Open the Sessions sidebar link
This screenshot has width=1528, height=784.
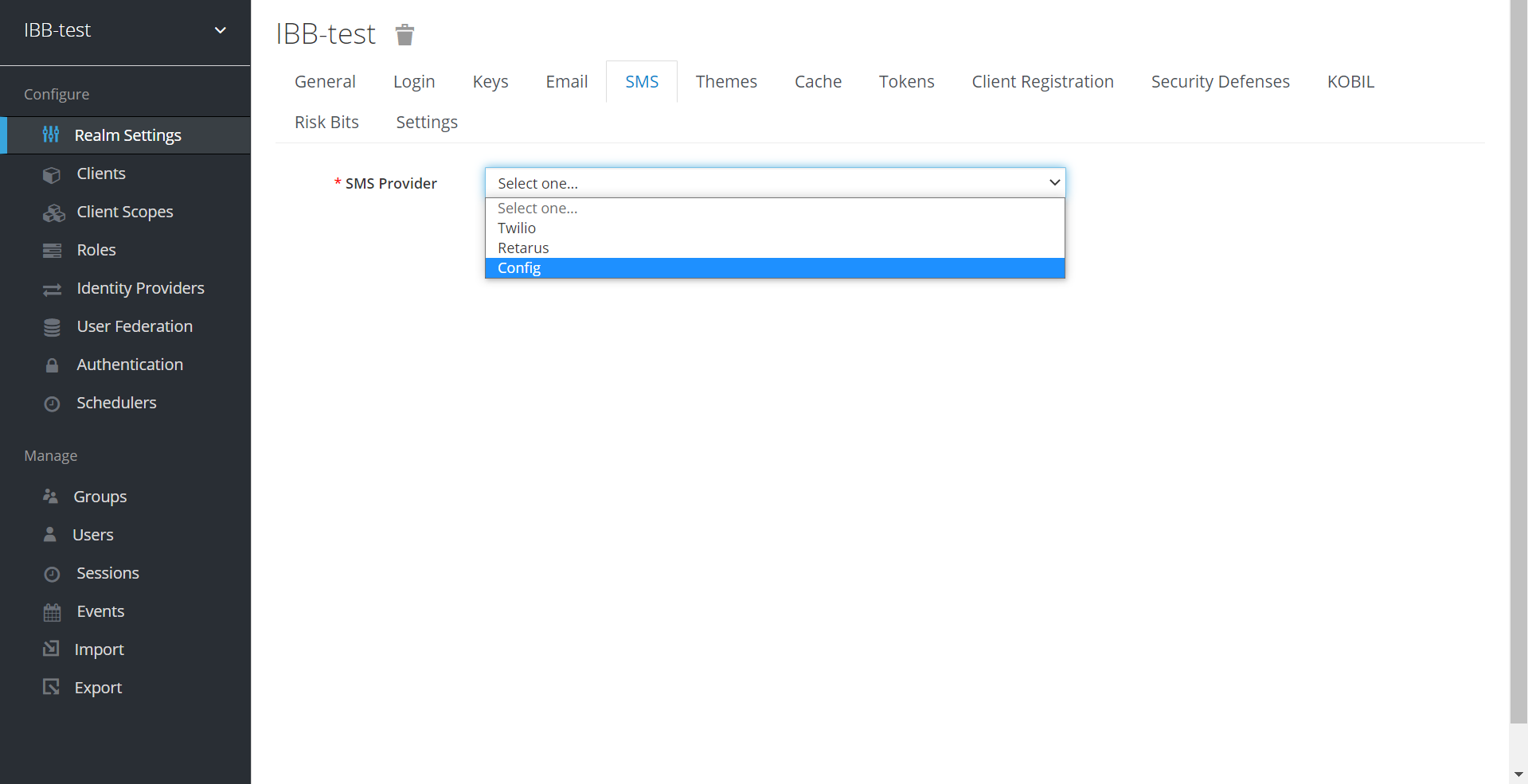107,573
